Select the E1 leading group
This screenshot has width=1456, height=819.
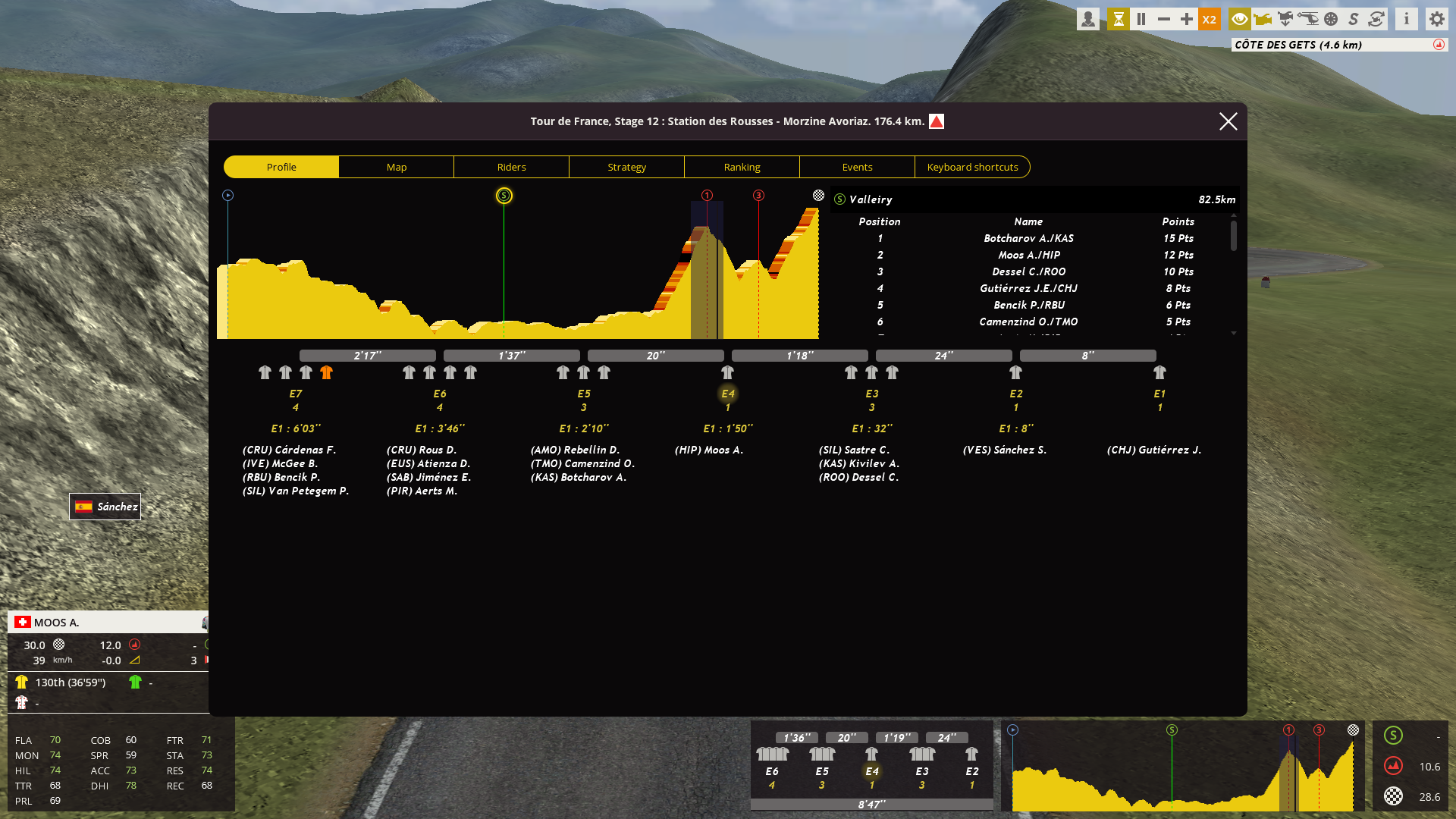1159,394
